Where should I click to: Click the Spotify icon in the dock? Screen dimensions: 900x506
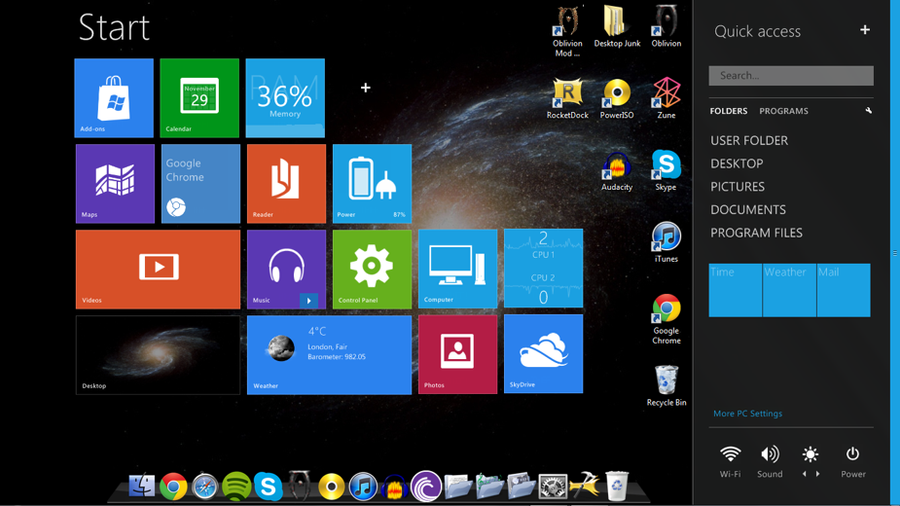tap(236, 486)
